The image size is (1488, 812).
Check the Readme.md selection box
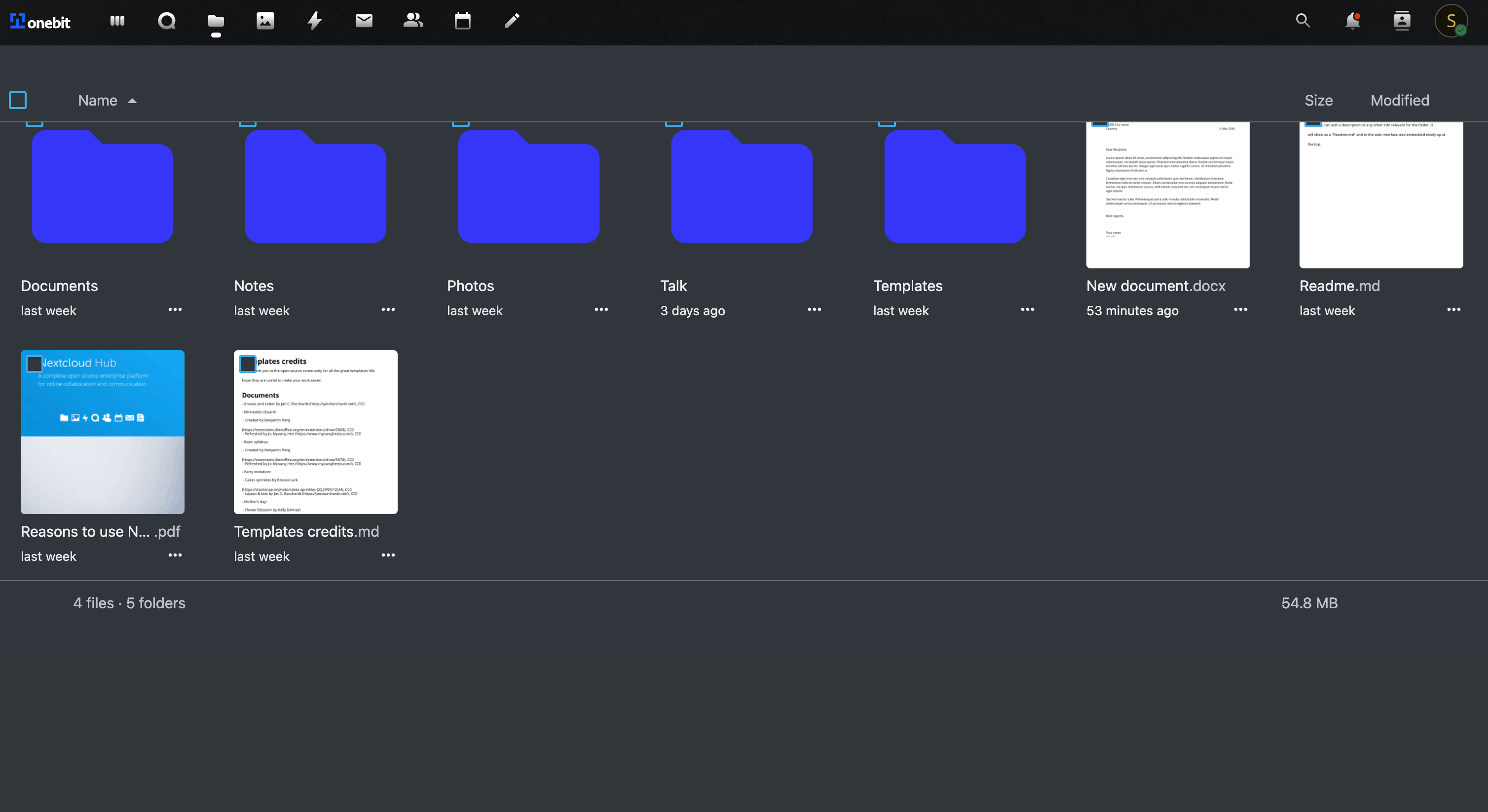1314,122
